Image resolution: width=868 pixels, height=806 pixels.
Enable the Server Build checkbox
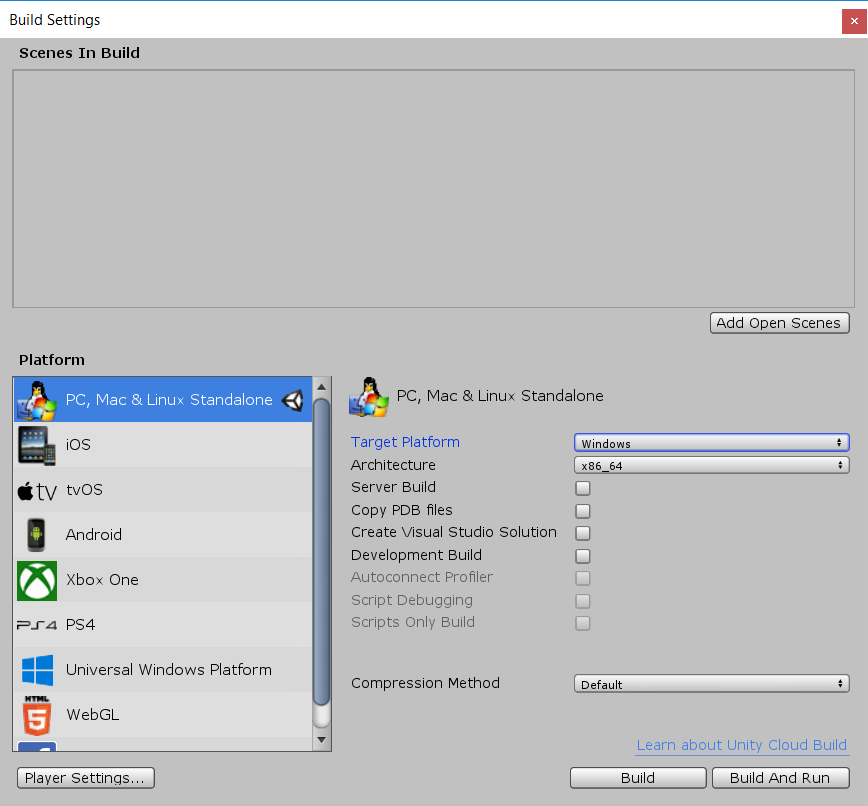pyautogui.click(x=583, y=489)
